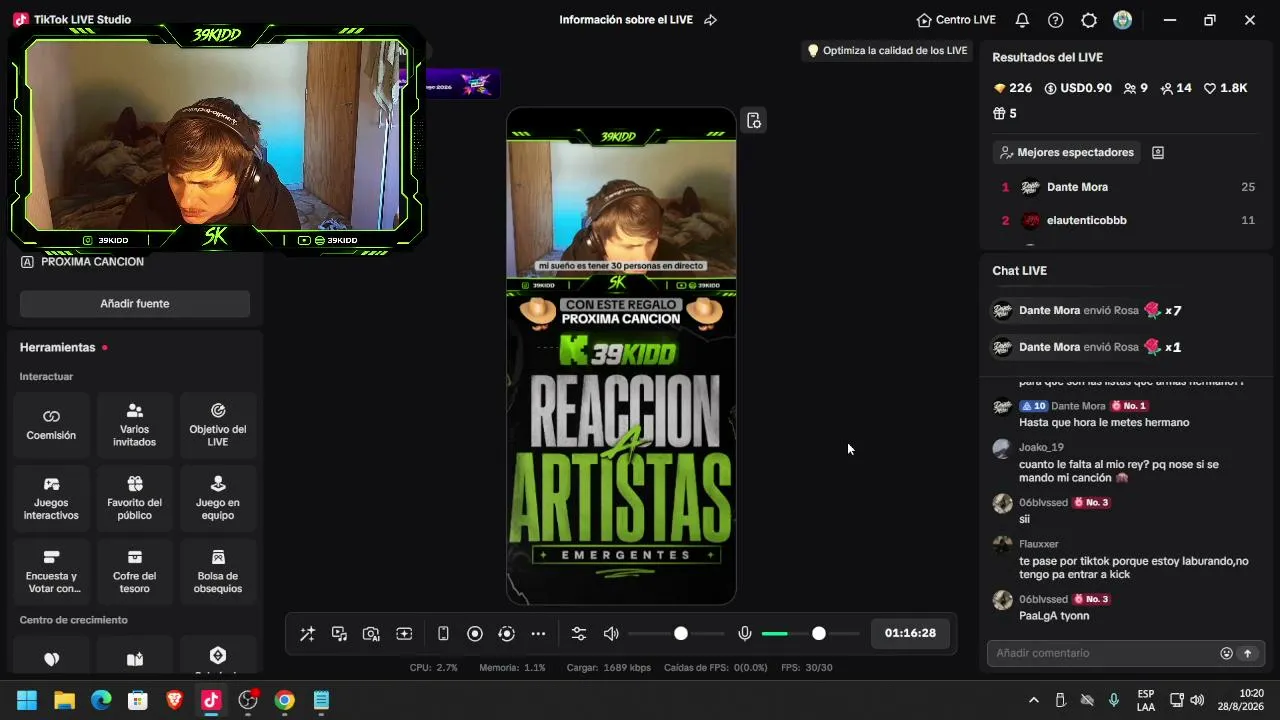1280x720 pixels.
Task: Open the Coemisión tool
Action: point(51,425)
